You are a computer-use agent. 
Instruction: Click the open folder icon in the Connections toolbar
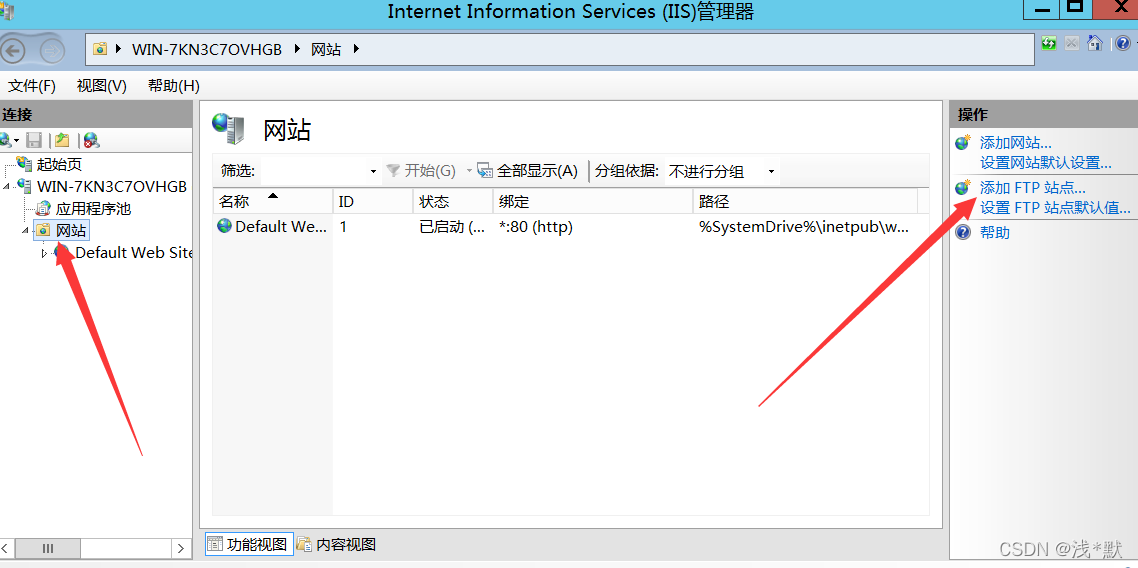(x=62, y=140)
